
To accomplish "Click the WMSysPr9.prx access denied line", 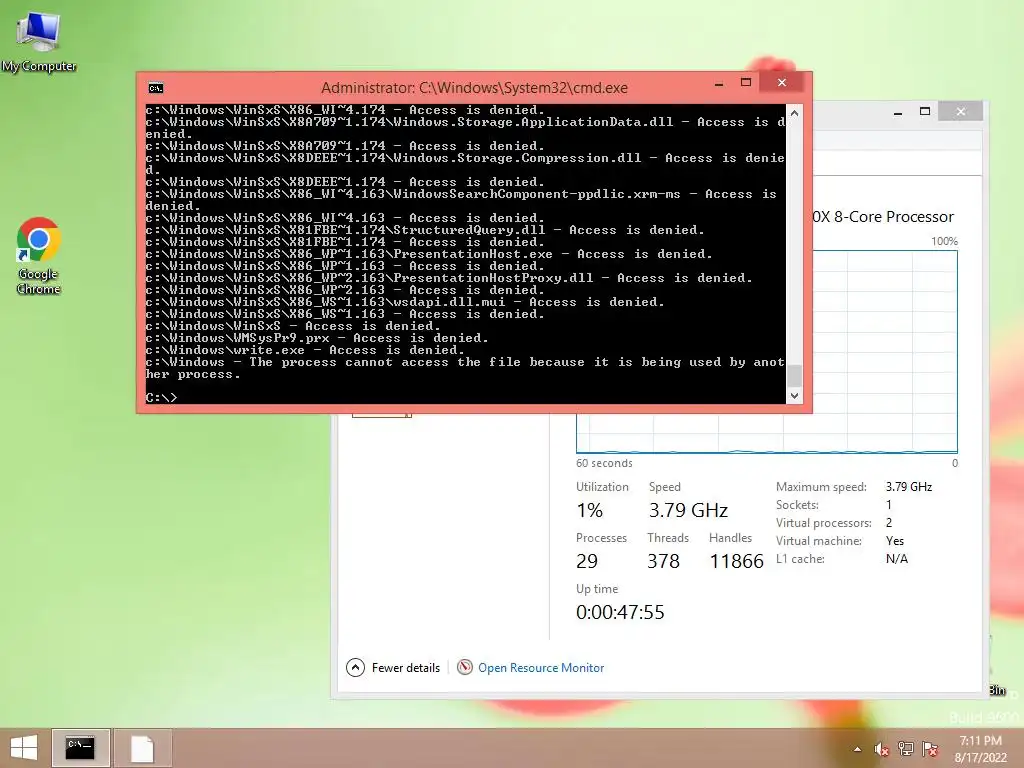I will (317, 338).
